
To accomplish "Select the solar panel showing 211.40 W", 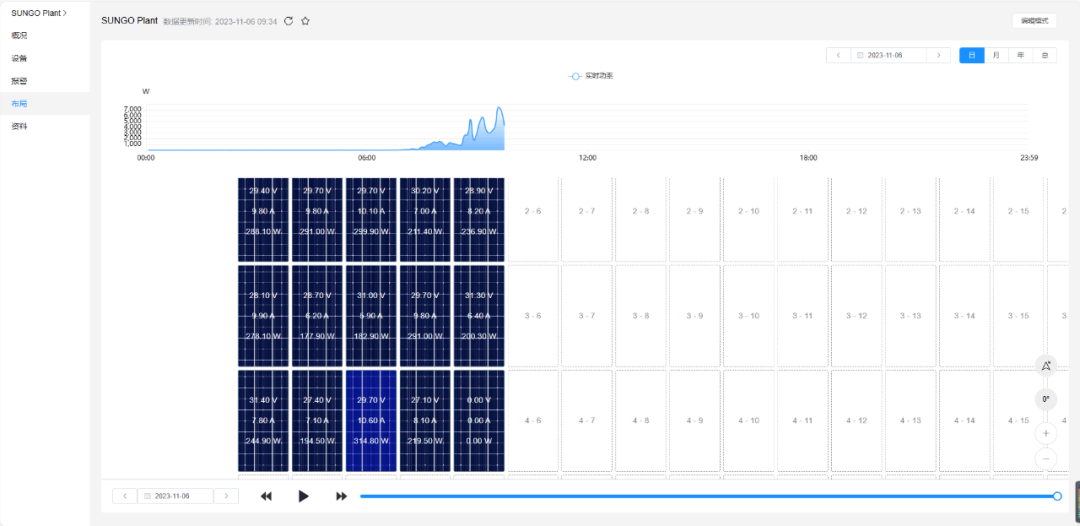I will (x=425, y=220).
